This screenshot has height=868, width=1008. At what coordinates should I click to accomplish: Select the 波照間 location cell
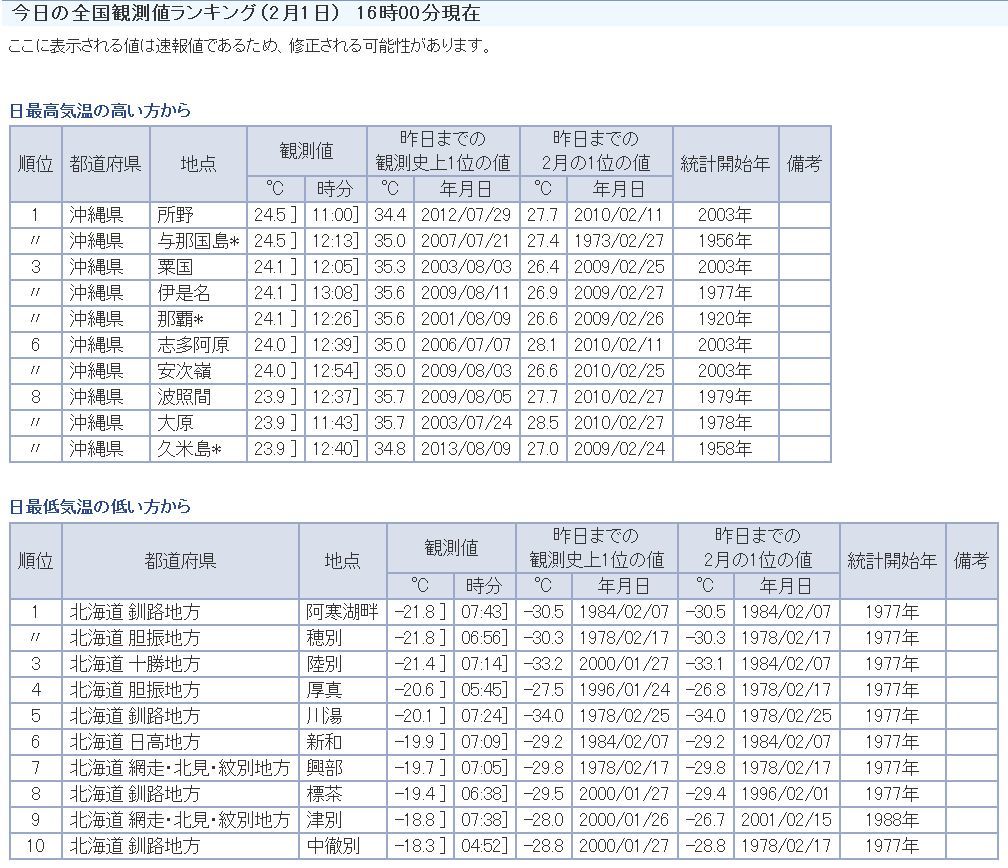(x=184, y=397)
